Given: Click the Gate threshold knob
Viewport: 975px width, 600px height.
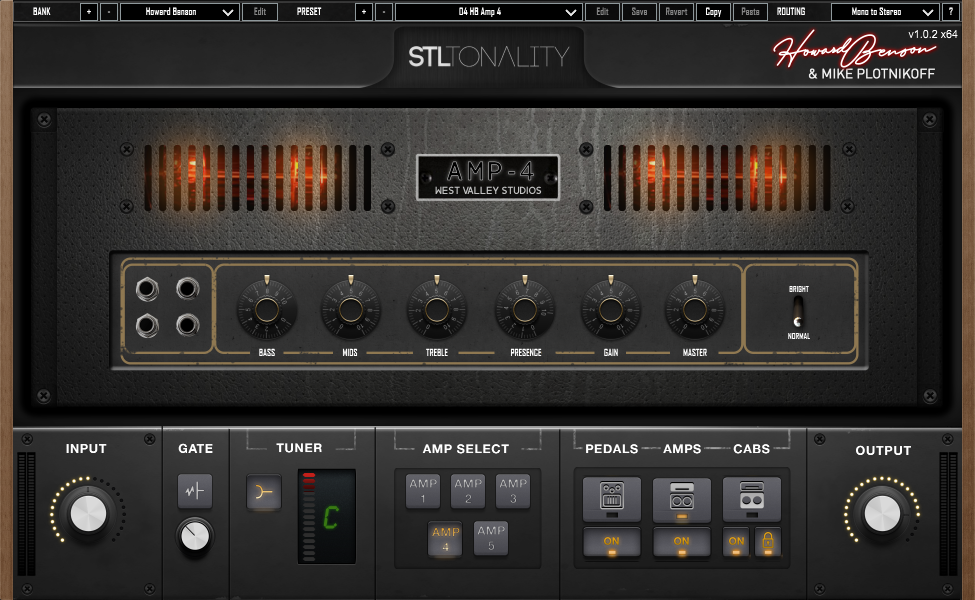Looking at the screenshot, I should pyautogui.click(x=195, y=536).
